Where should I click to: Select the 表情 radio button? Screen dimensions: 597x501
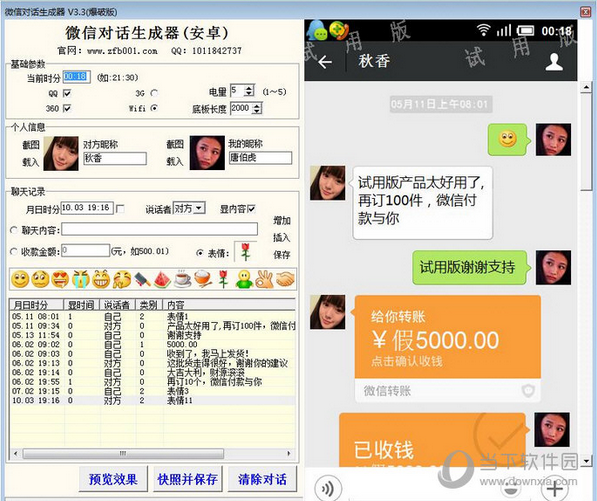200,252
